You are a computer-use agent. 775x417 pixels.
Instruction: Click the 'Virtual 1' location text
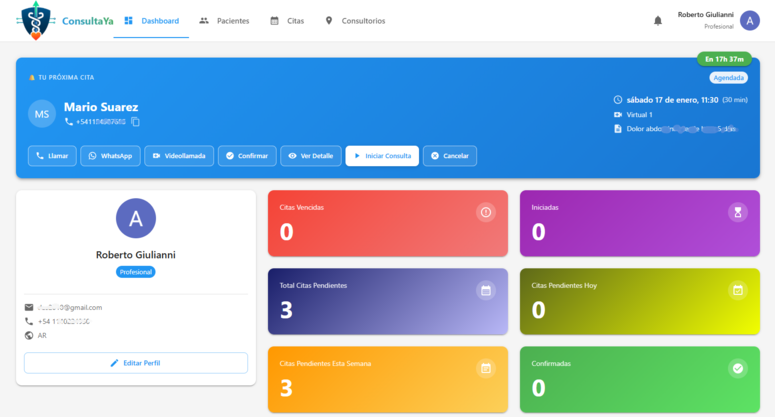[x=640, y=115]
